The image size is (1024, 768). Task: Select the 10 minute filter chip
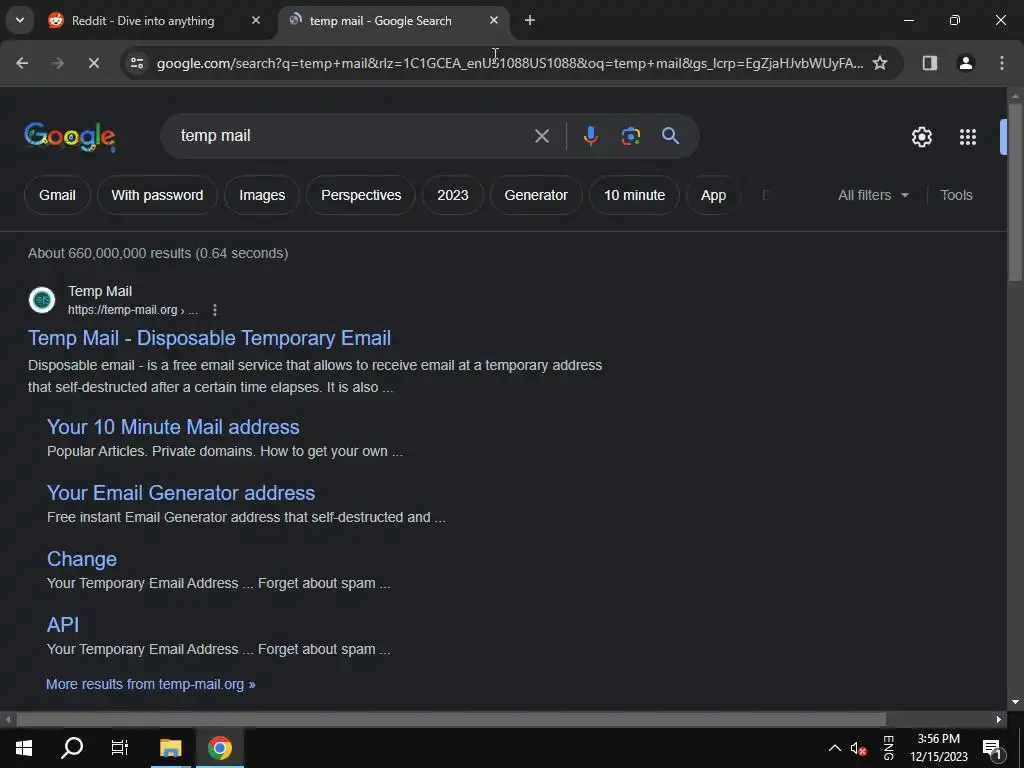pyautogui.click(x=634, y=195)
